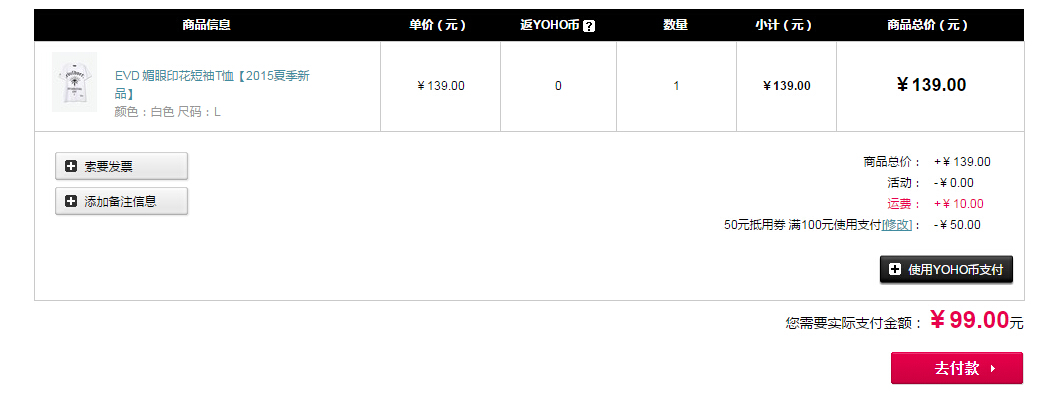
Task: Click the ¥99.00 actual payment amount
Action: [969, 320]
